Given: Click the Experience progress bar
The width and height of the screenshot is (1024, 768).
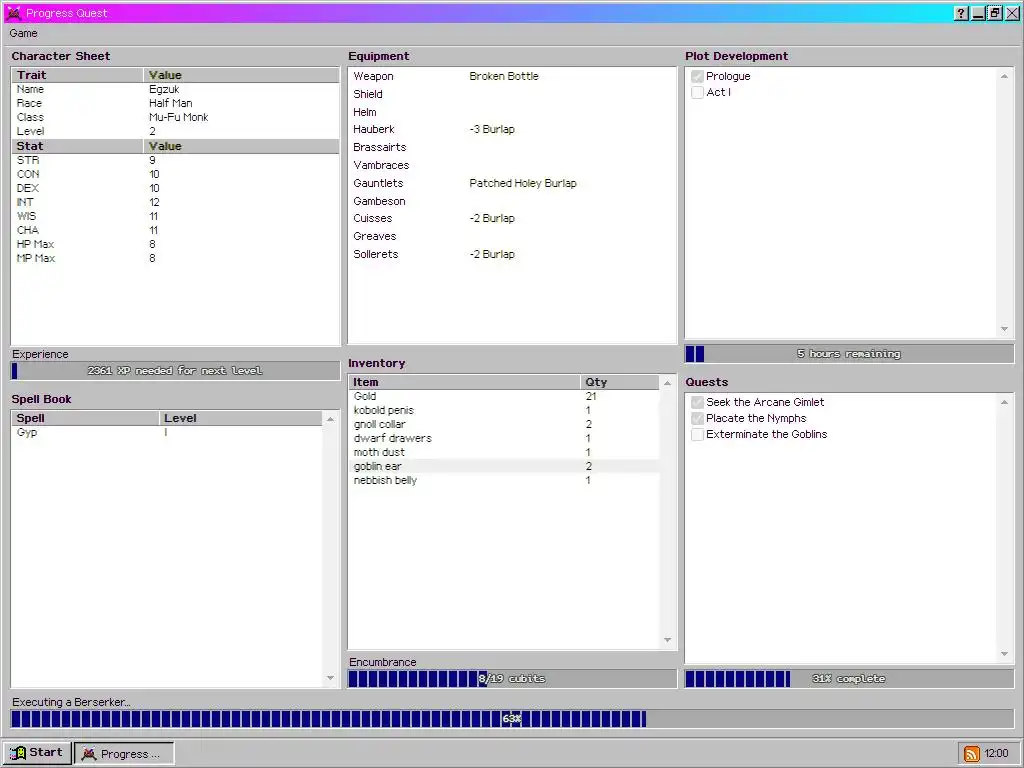Looking at the screenshot, I should point(175,371).
